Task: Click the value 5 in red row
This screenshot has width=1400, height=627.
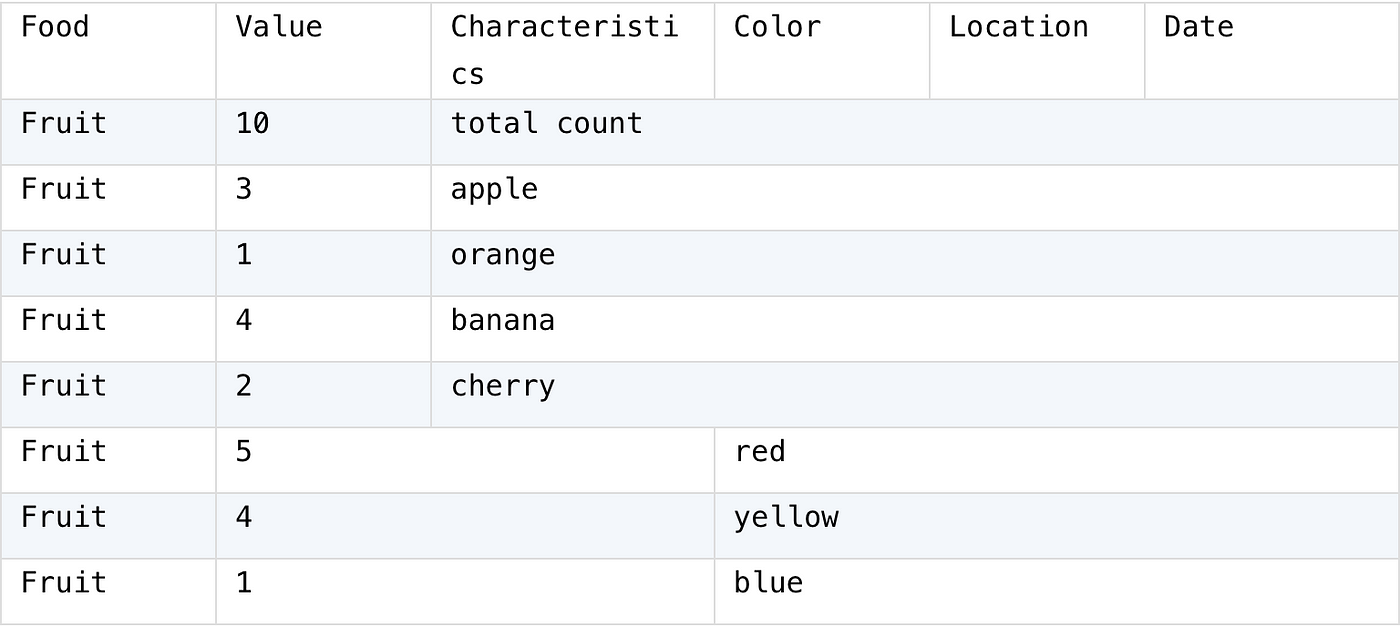Action: (465, 460)
